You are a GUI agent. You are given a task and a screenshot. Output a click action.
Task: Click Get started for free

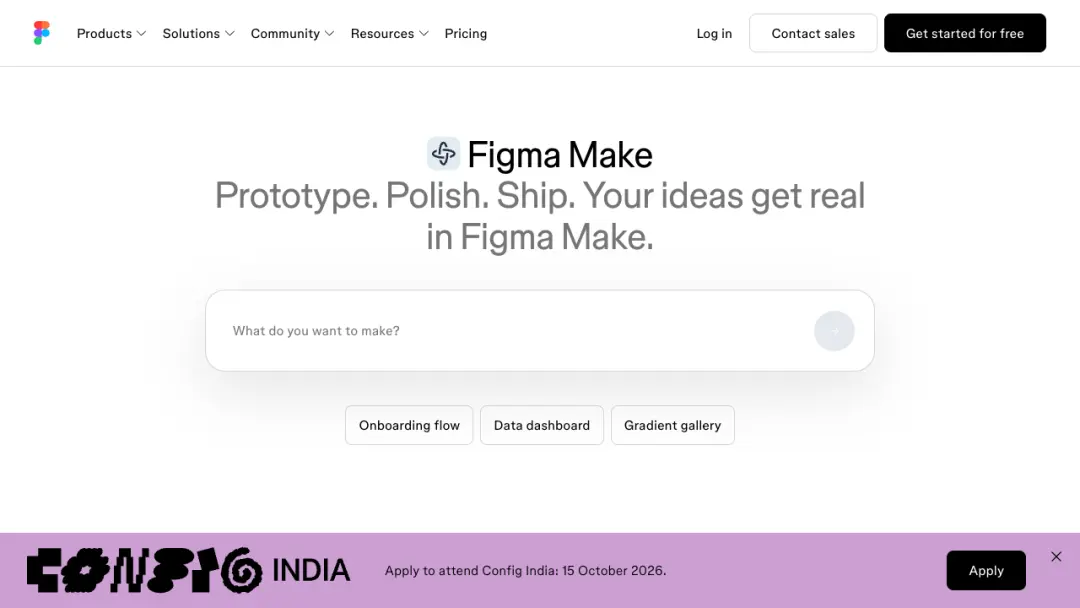tap(965, 33)
